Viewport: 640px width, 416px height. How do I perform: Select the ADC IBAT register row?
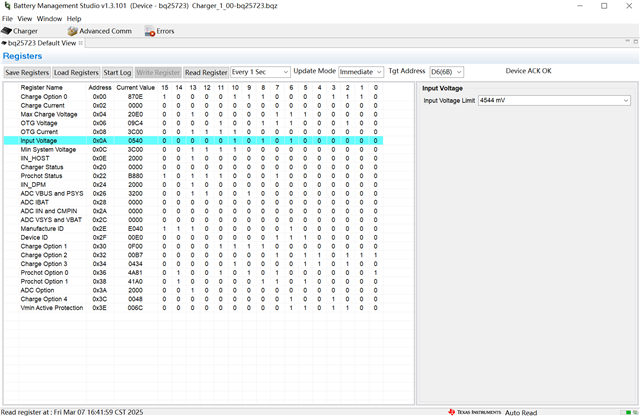point(193,202)
